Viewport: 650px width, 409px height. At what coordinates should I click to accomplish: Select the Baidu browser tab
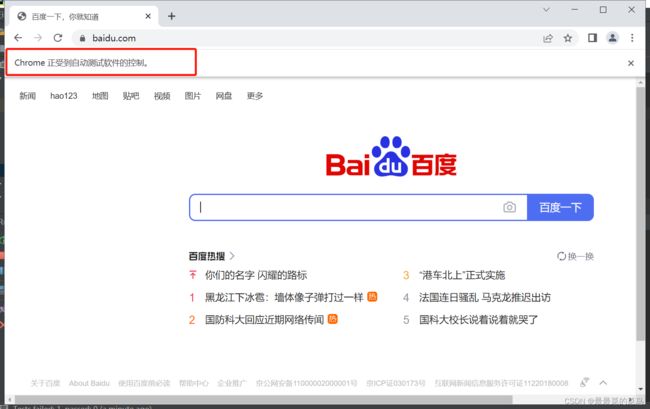83,16
